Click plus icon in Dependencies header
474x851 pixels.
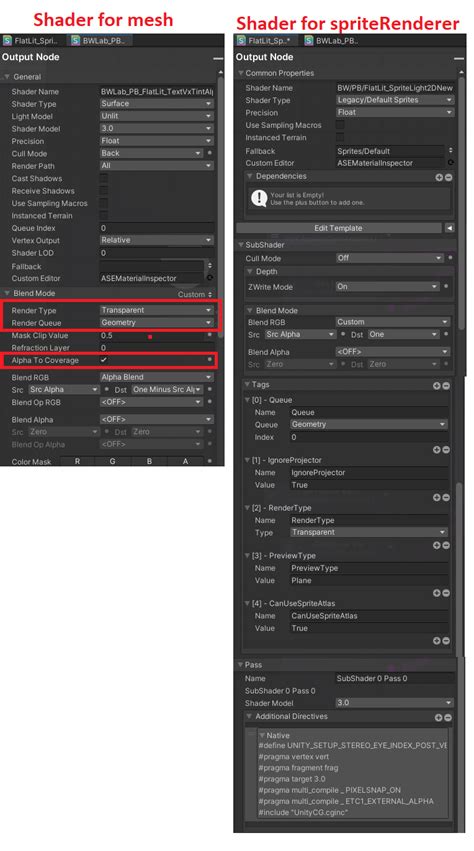[x=438, y=177]
